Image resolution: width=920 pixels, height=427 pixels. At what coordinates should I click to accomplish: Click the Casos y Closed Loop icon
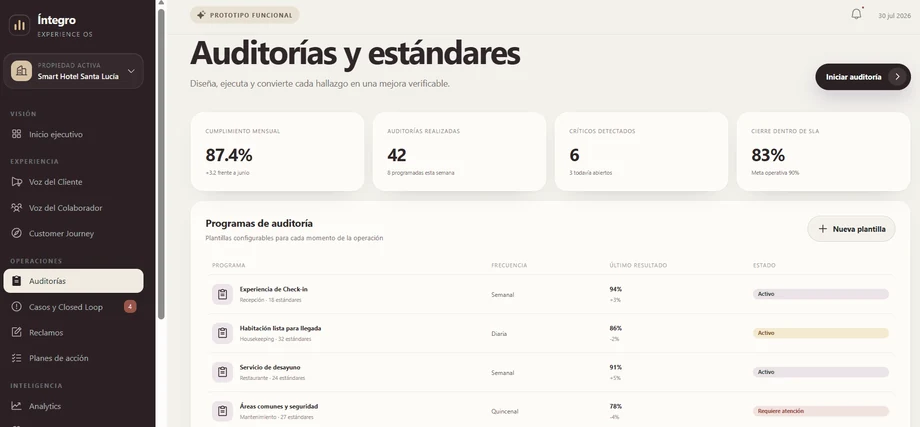[x=16, y=307]
